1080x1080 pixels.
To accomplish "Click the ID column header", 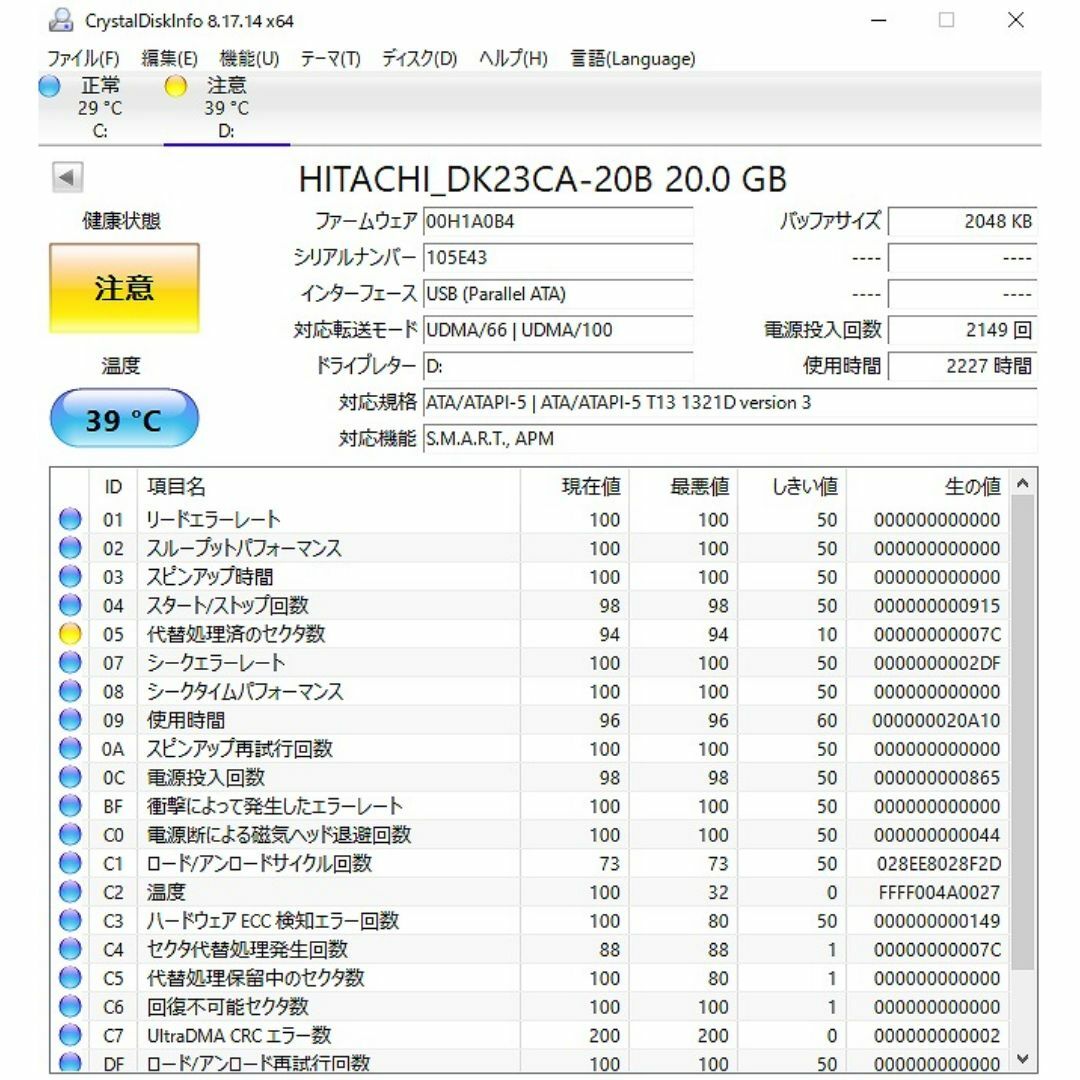I will pyautogui.click(x=113, y=487).
